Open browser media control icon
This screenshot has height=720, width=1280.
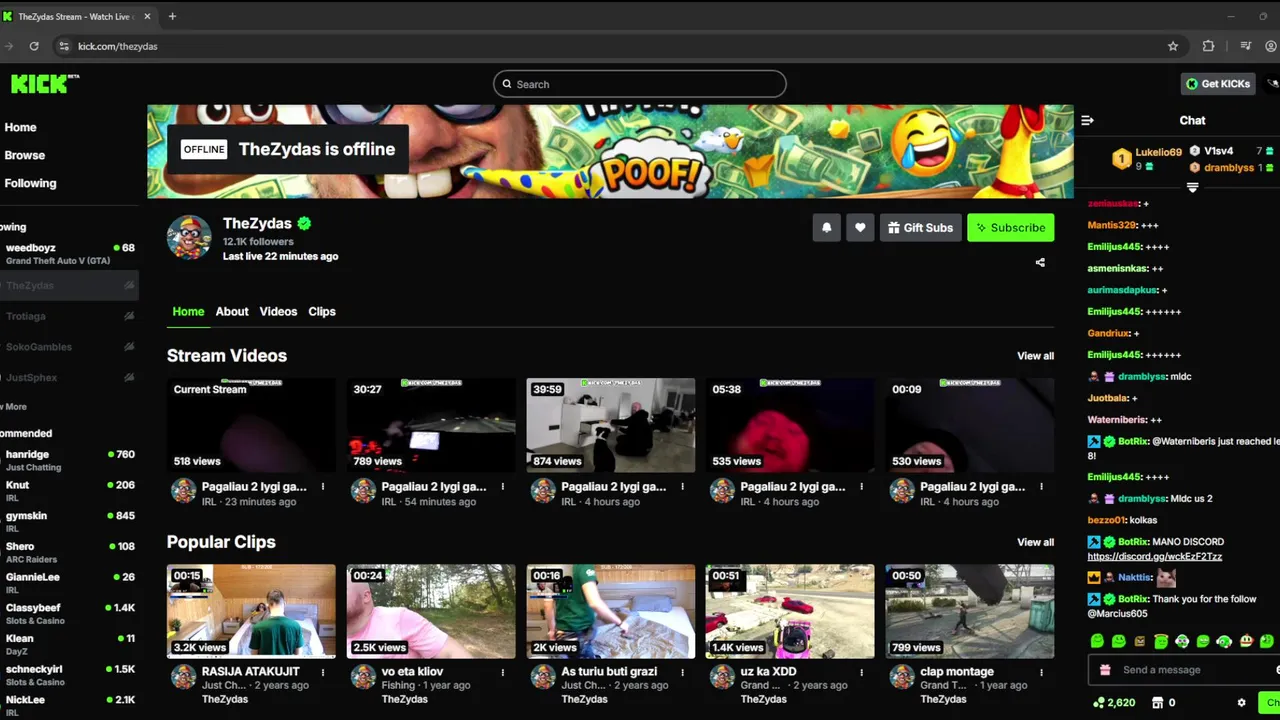[1245, 46]
